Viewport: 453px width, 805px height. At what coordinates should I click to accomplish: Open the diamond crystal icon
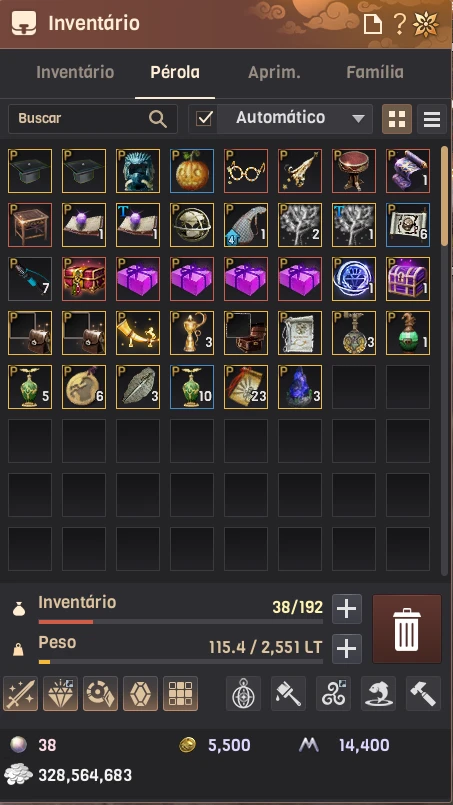point(61,694)
